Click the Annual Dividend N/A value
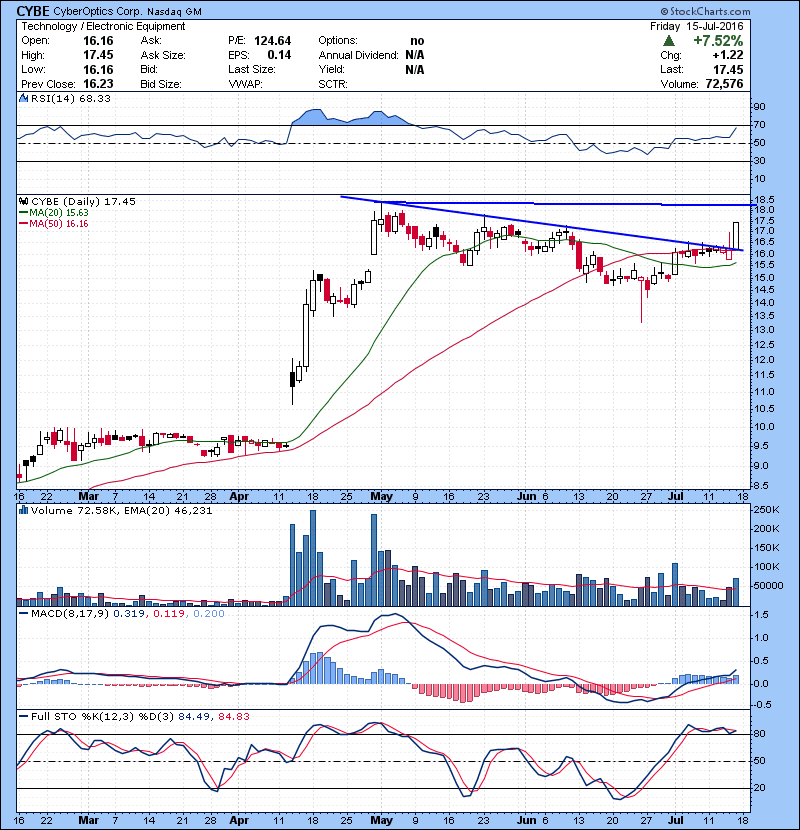800x830 pixels. click(415, 55)
